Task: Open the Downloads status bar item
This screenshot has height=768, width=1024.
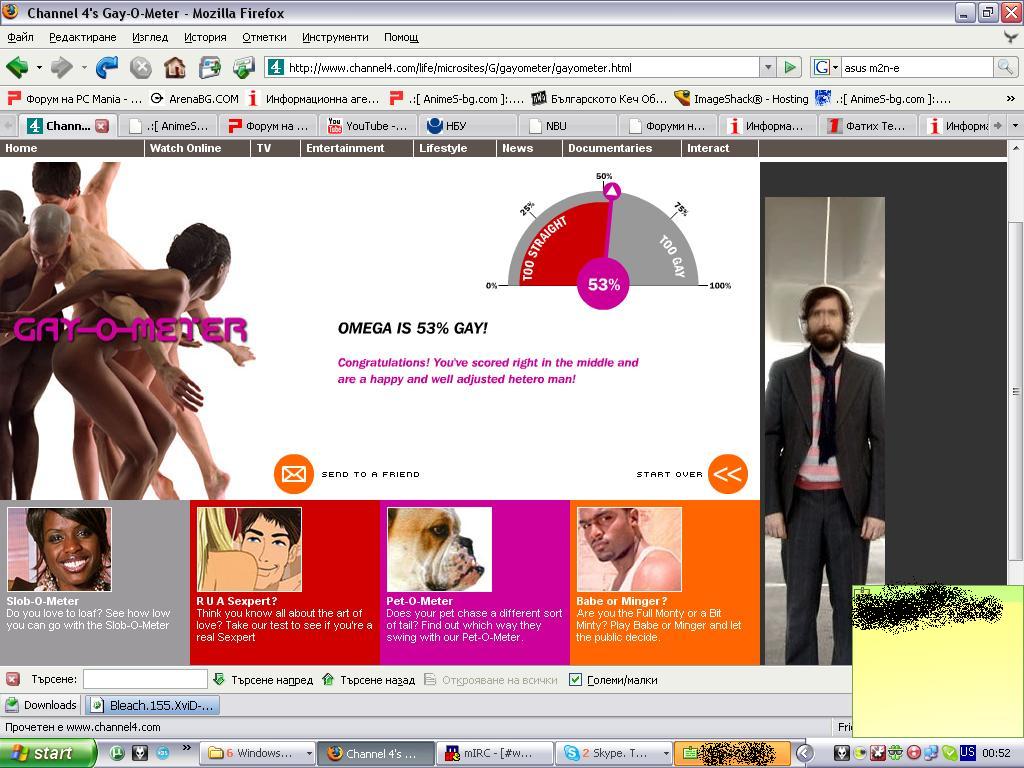Action: point(41,705)
